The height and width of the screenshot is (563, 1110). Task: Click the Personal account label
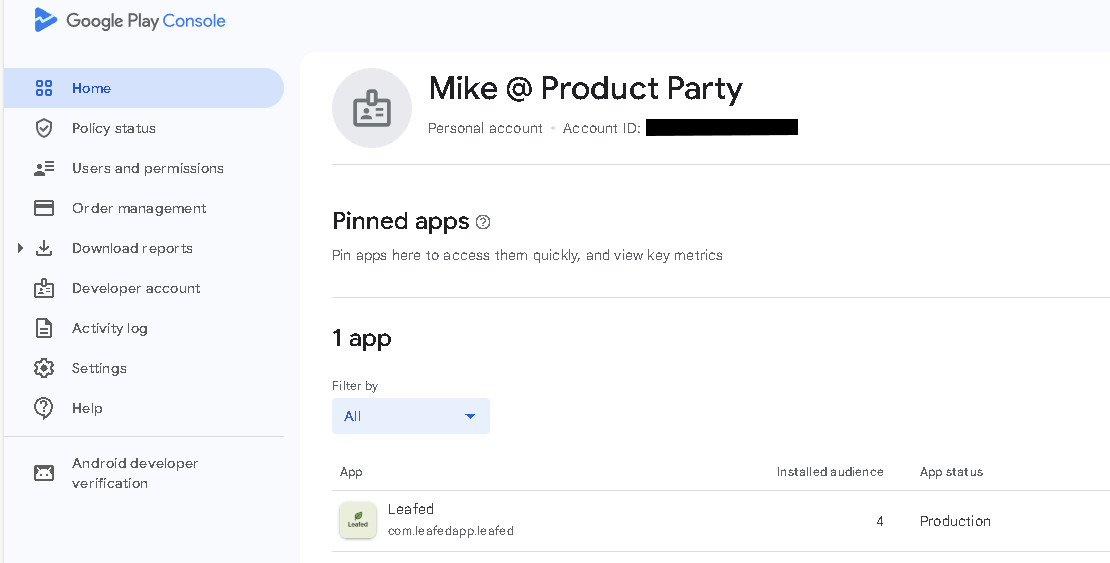tap(485, 128)
